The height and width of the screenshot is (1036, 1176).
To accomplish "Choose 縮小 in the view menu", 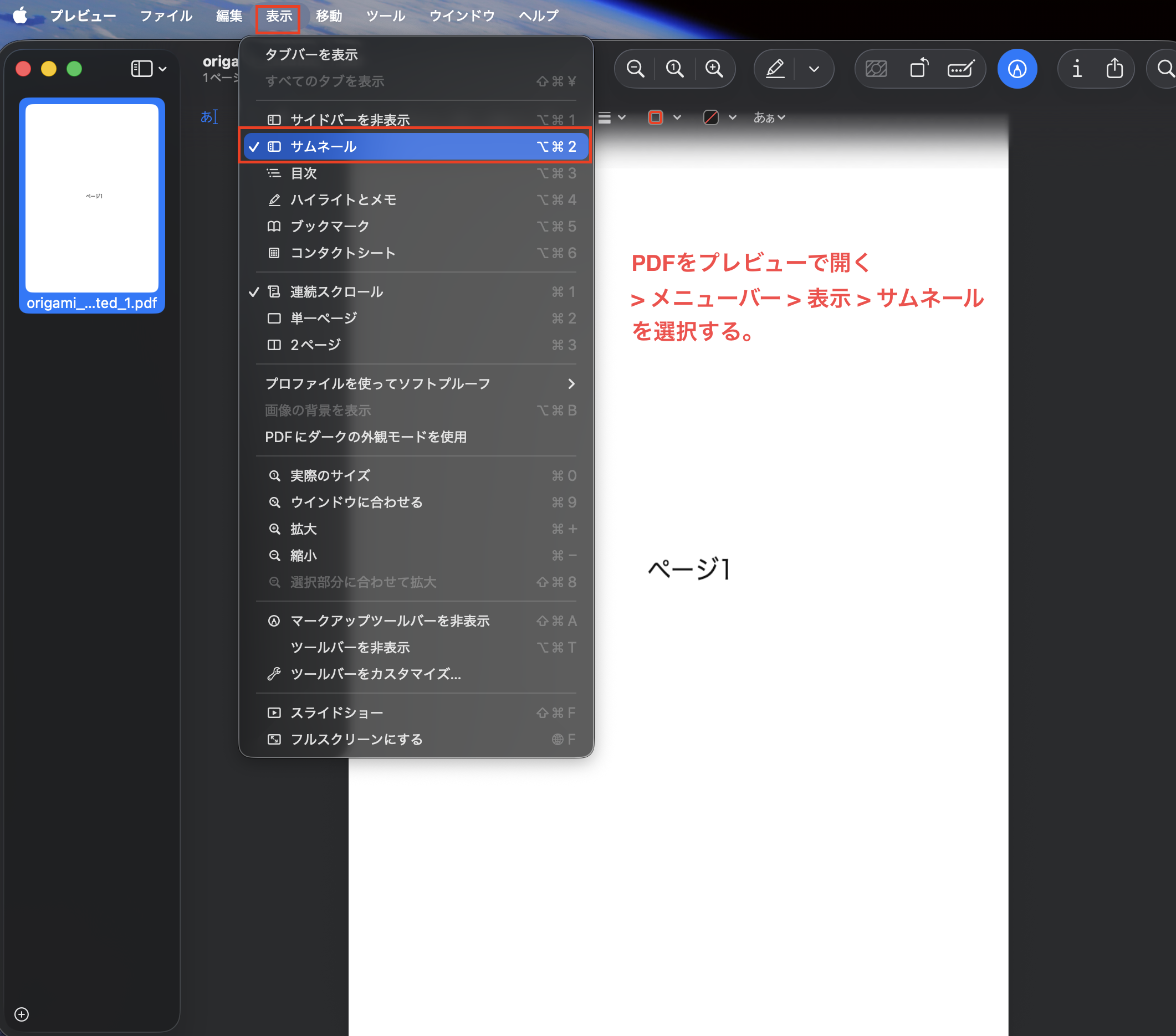I will click(416, 555).
